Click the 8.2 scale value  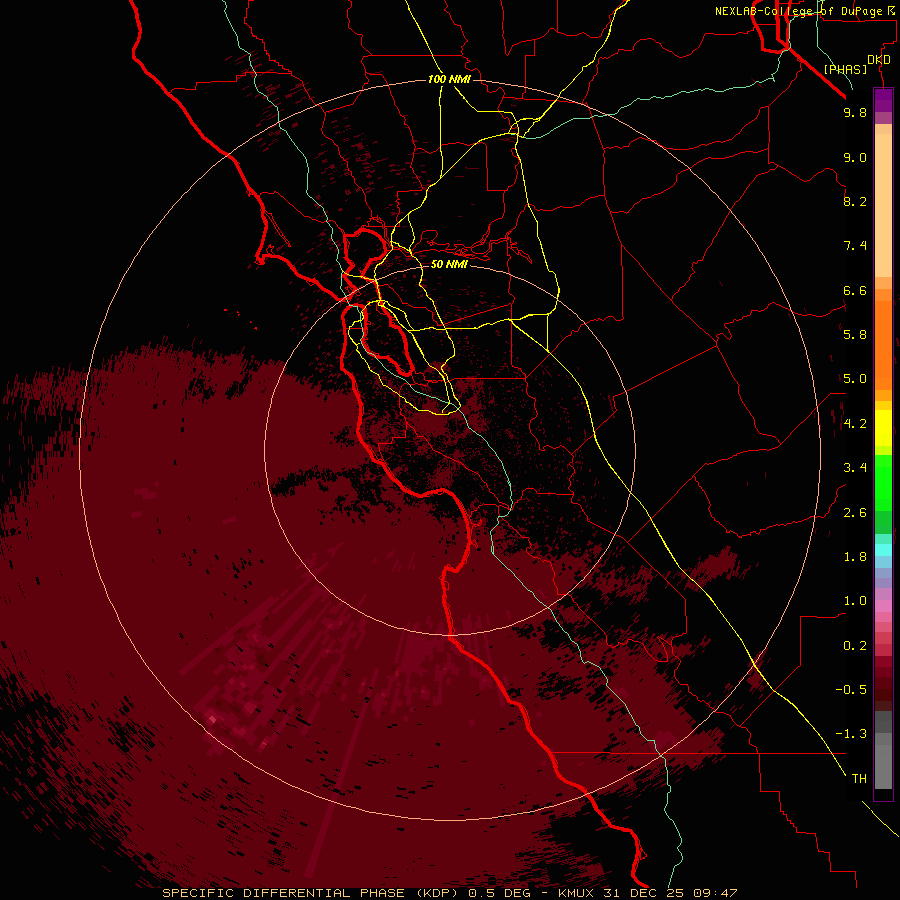click(x=855, y=201)
